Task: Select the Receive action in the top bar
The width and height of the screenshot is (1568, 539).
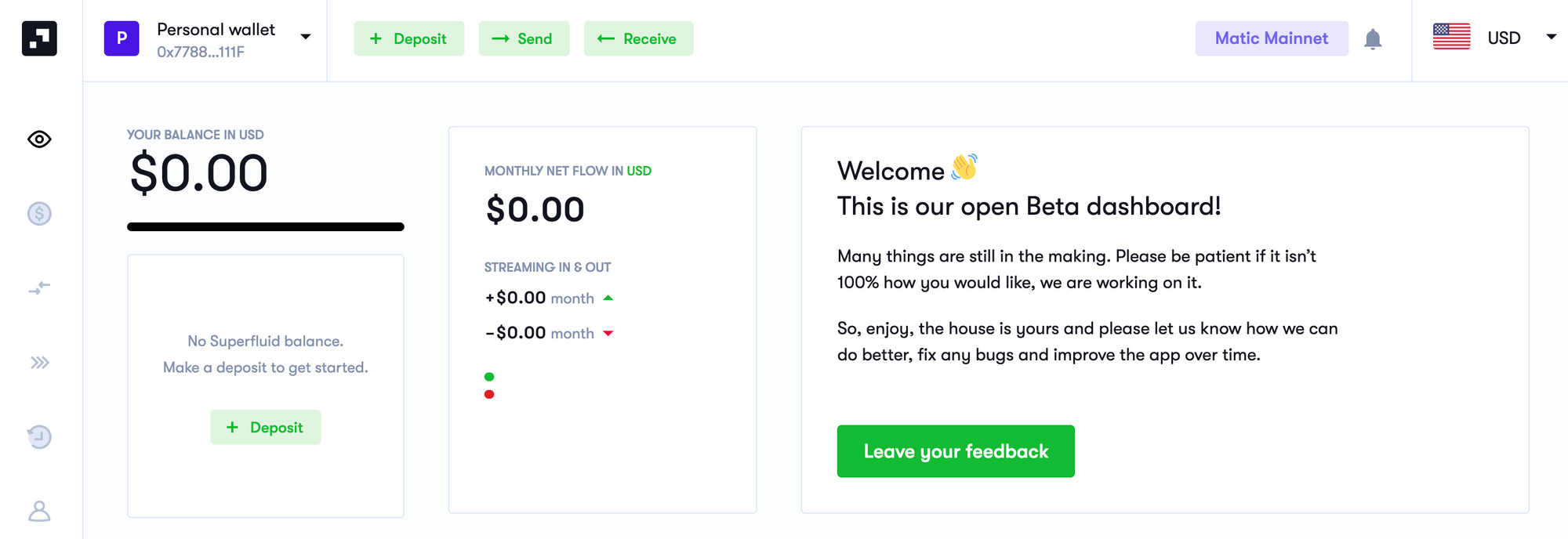Action: coord(638,38)
